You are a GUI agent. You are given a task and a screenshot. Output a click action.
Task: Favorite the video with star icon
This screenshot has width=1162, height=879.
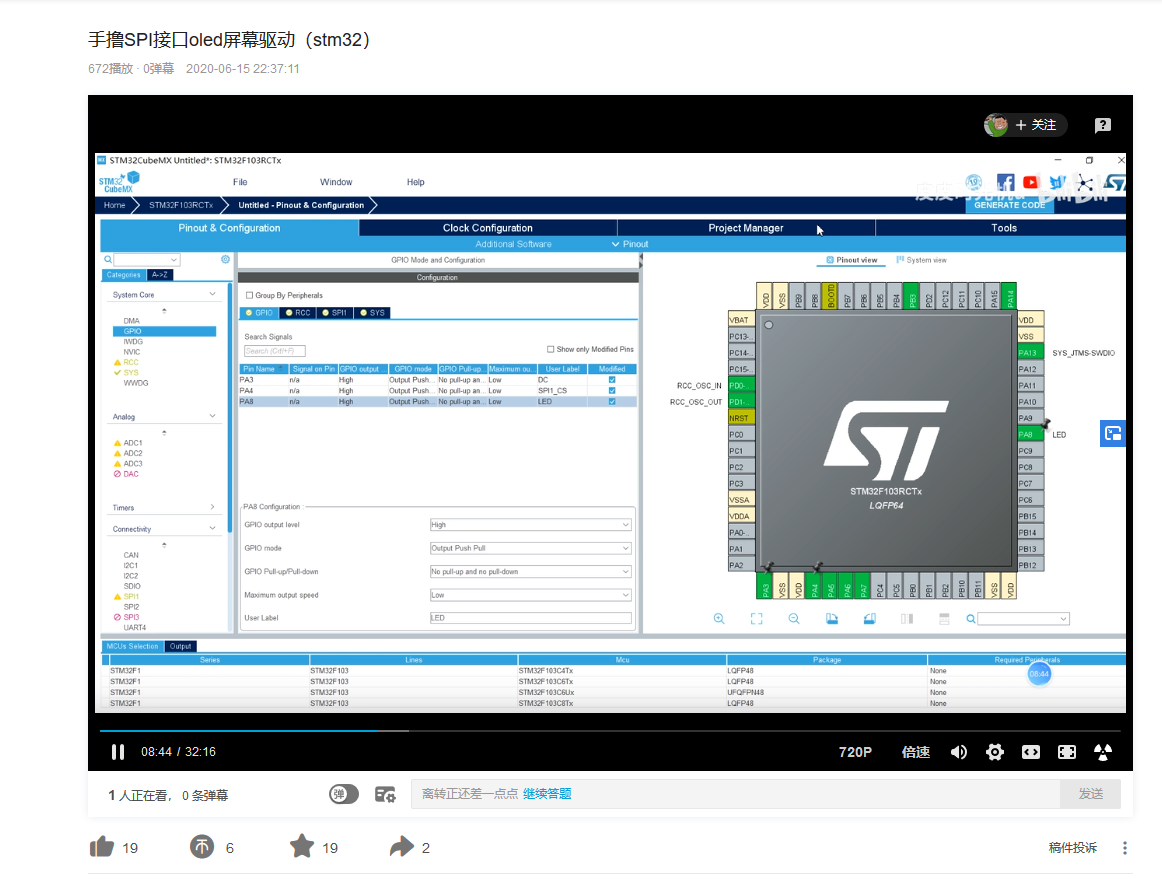point(302,846)
